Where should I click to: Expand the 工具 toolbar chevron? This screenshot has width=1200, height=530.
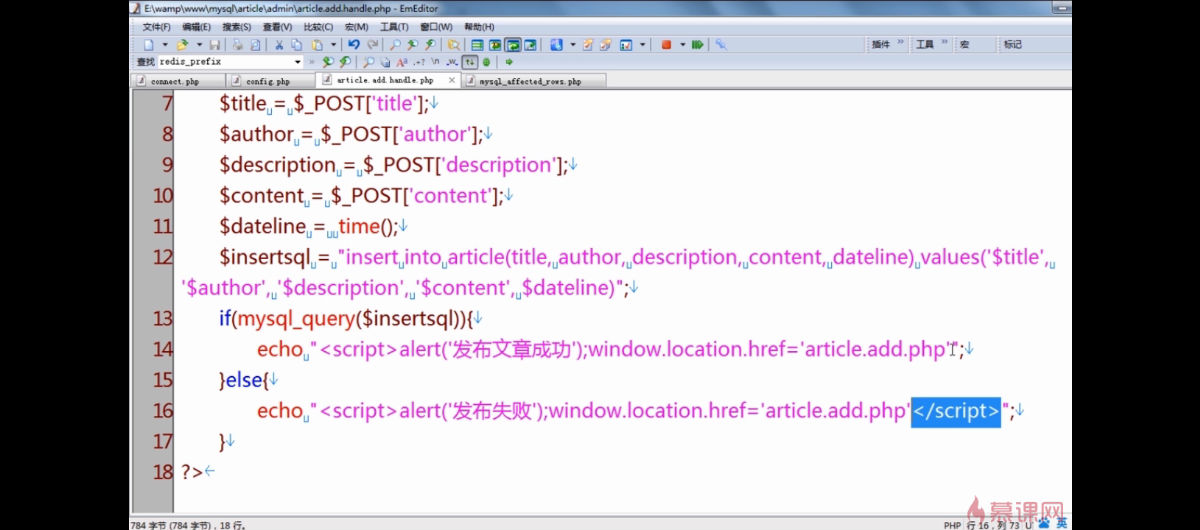(x=944, y=44)
